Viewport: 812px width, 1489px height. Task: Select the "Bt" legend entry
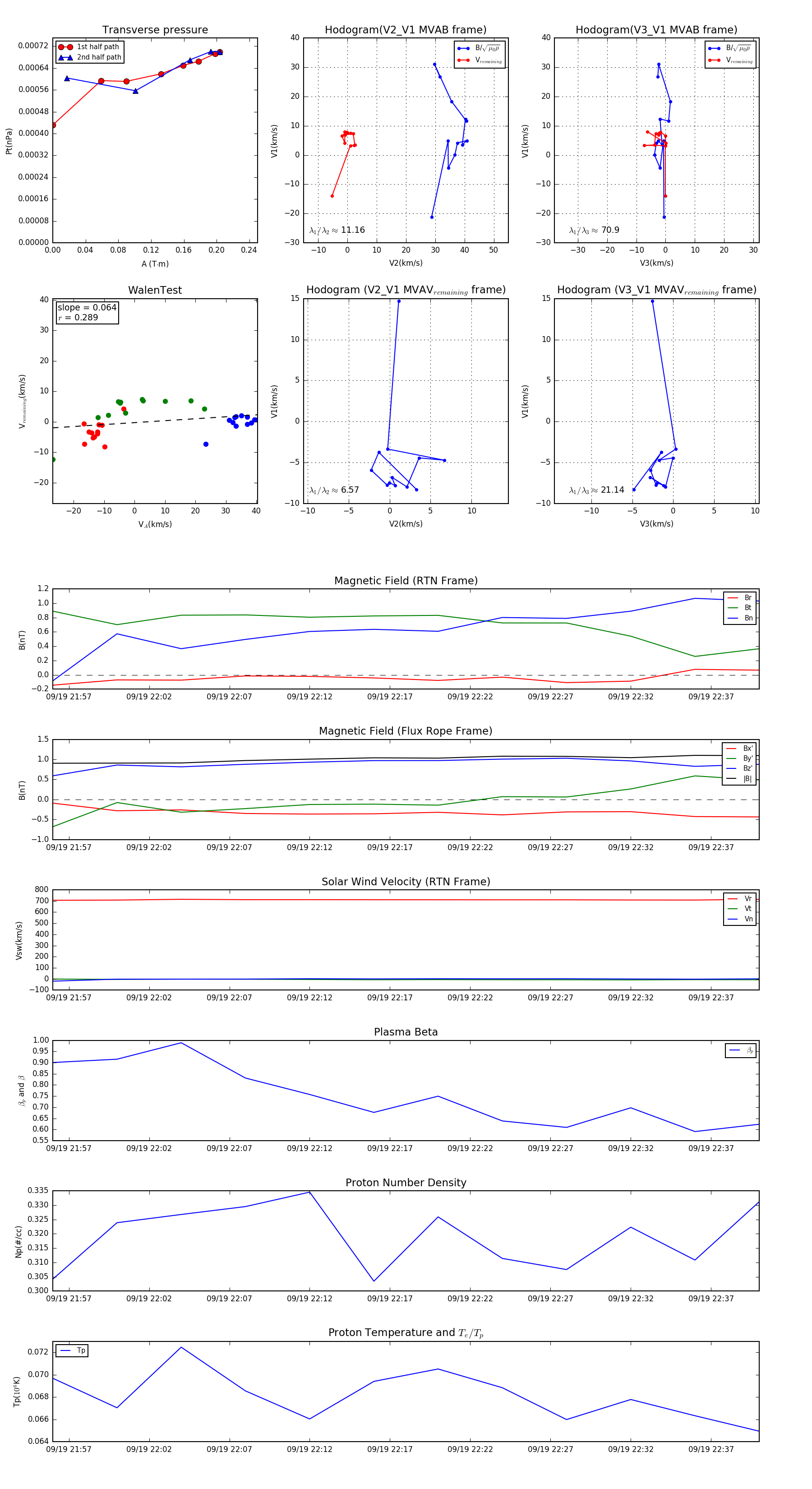click(740, 607)
